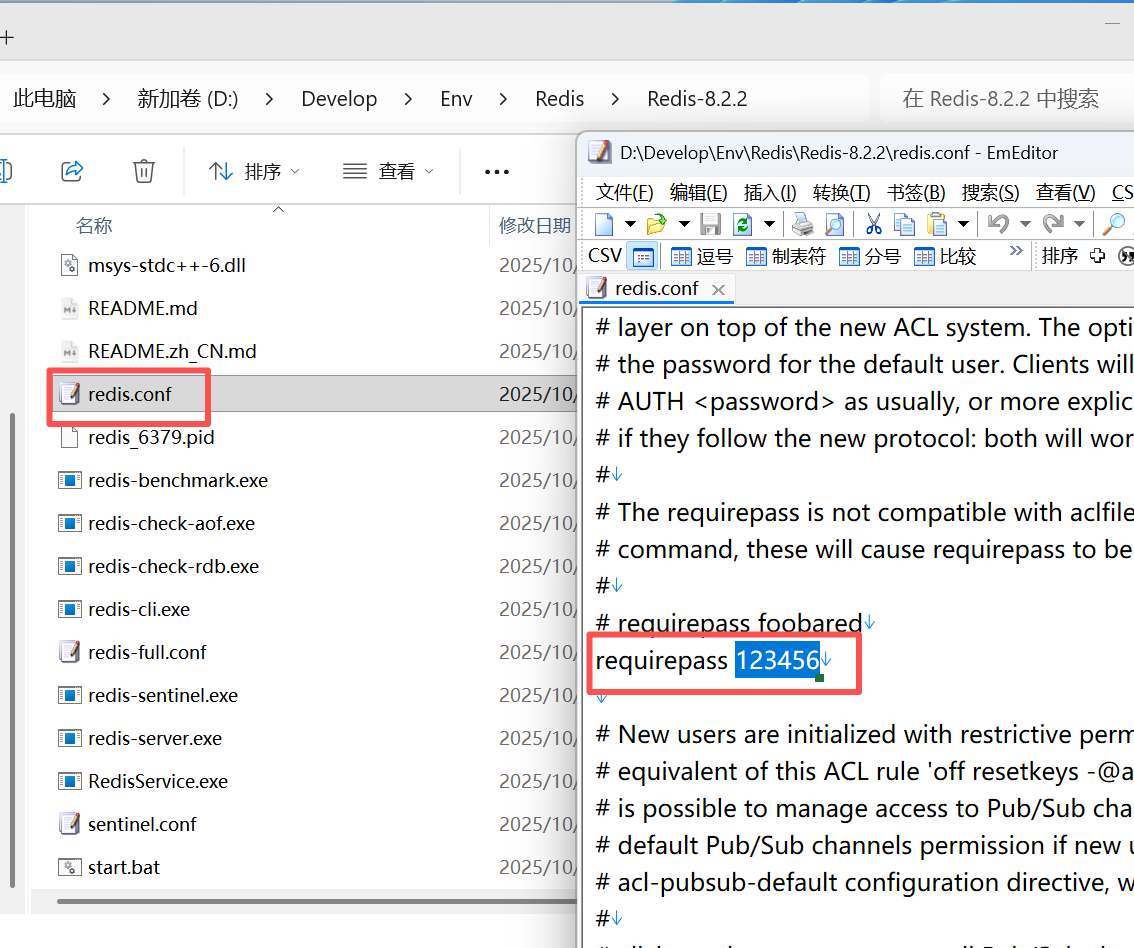Click the Open file folder icon in EmEditor
Screen dimensions: 1134x948
pyautogui.click(x=657, y=224)
